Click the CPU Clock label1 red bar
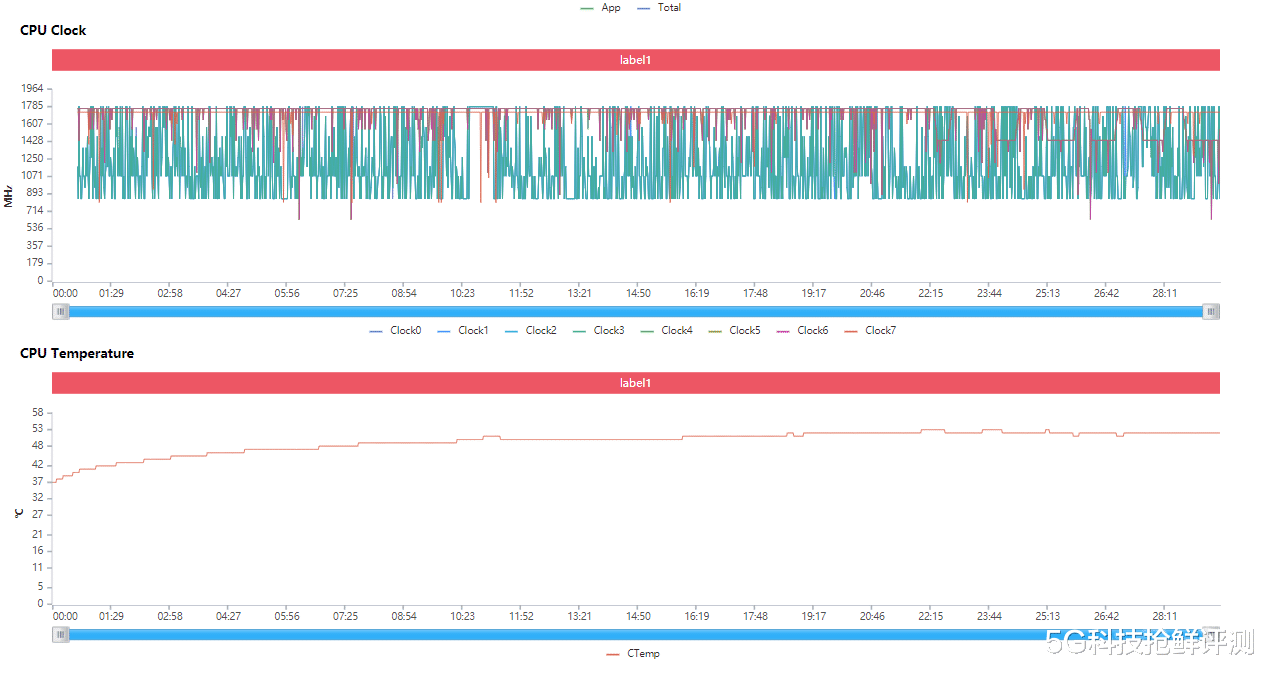Screen dimensions: 1270x675 [636, 60]
